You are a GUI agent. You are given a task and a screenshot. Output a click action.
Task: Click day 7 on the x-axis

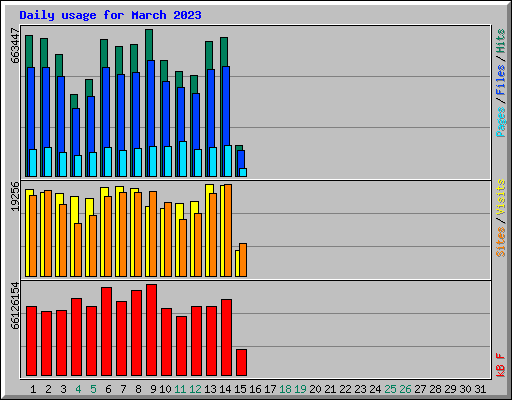click(123, 389)
